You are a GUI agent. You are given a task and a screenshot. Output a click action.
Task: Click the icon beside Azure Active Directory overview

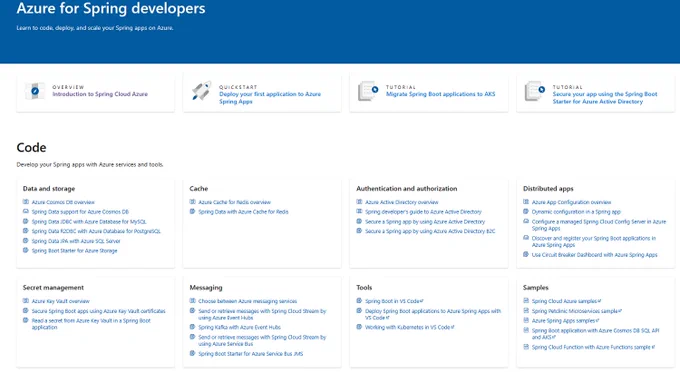(x=359, y=202)
